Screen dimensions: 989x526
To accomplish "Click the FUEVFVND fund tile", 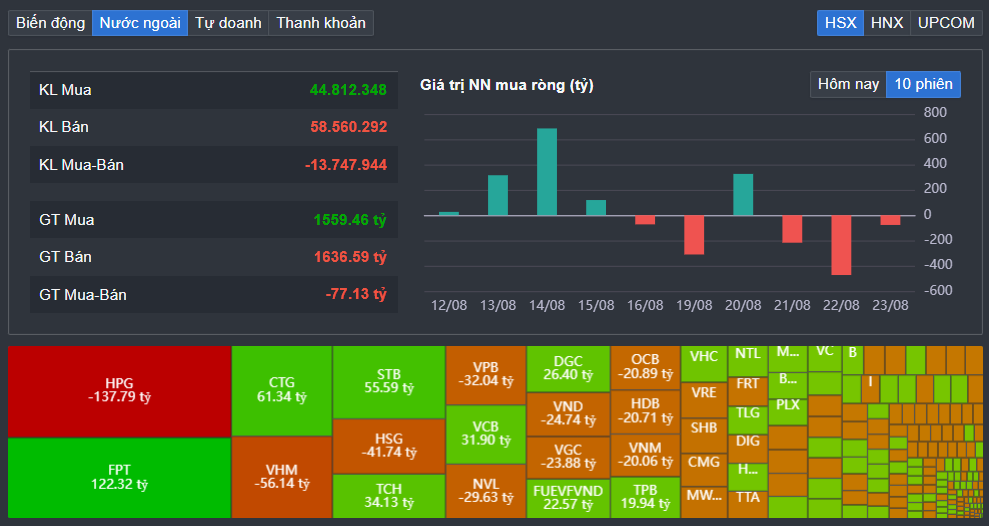I will (x=568, y=497).
